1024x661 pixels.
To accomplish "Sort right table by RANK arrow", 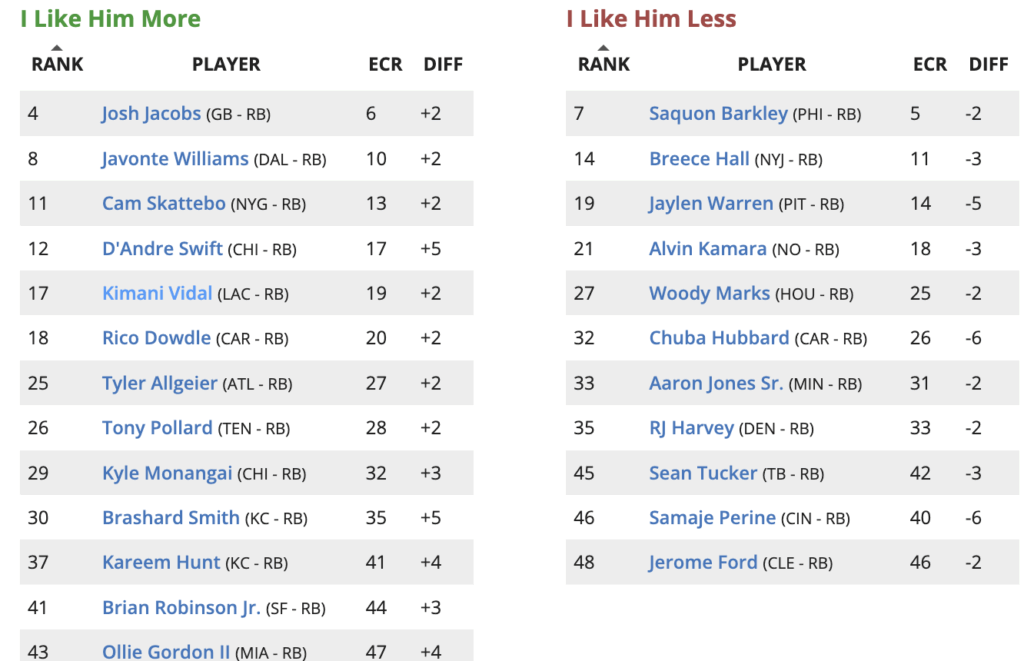I will click(603, 48).
